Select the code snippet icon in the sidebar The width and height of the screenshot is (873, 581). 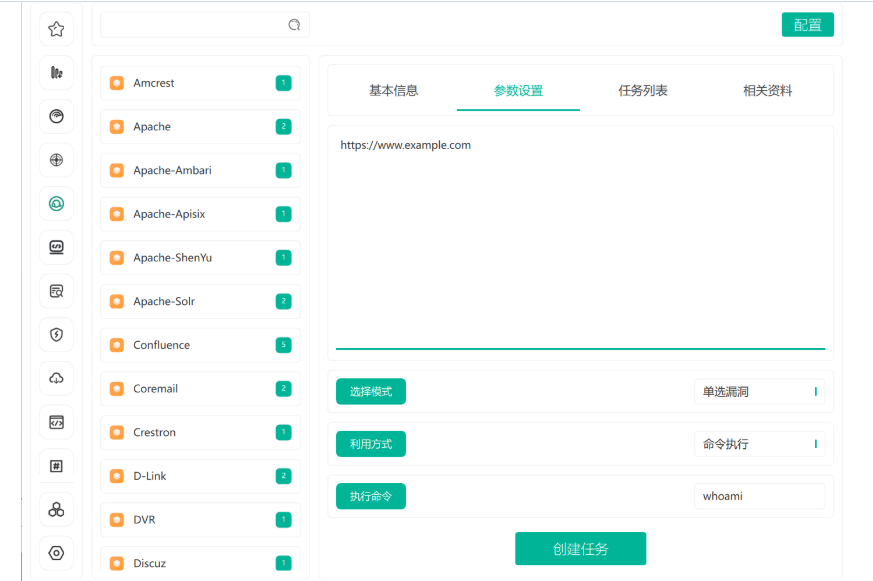pyautogui.click(x=56, y=422)
